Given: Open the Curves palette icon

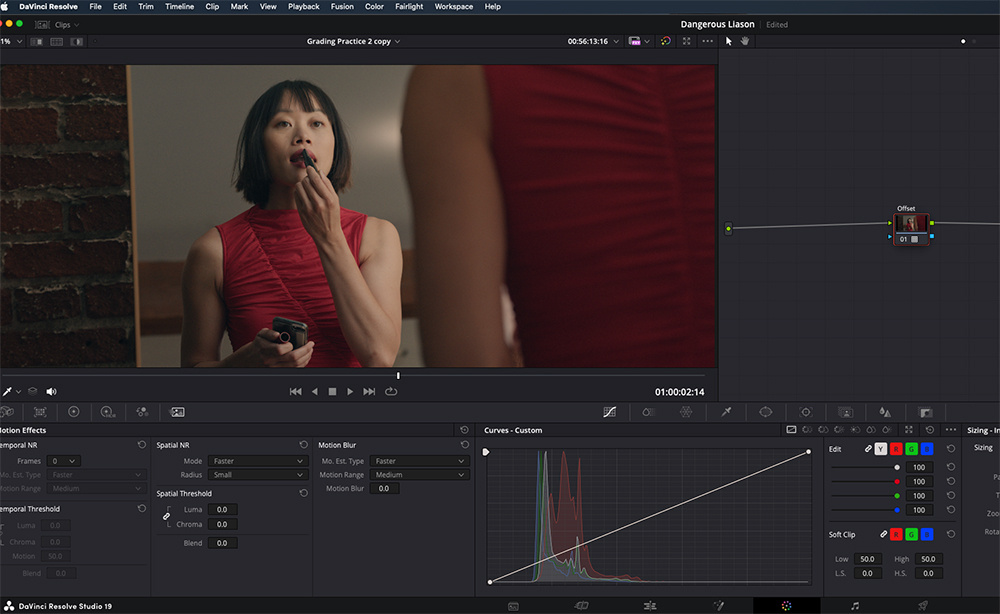Looking at the screenshot, I should tap(610, 412).
